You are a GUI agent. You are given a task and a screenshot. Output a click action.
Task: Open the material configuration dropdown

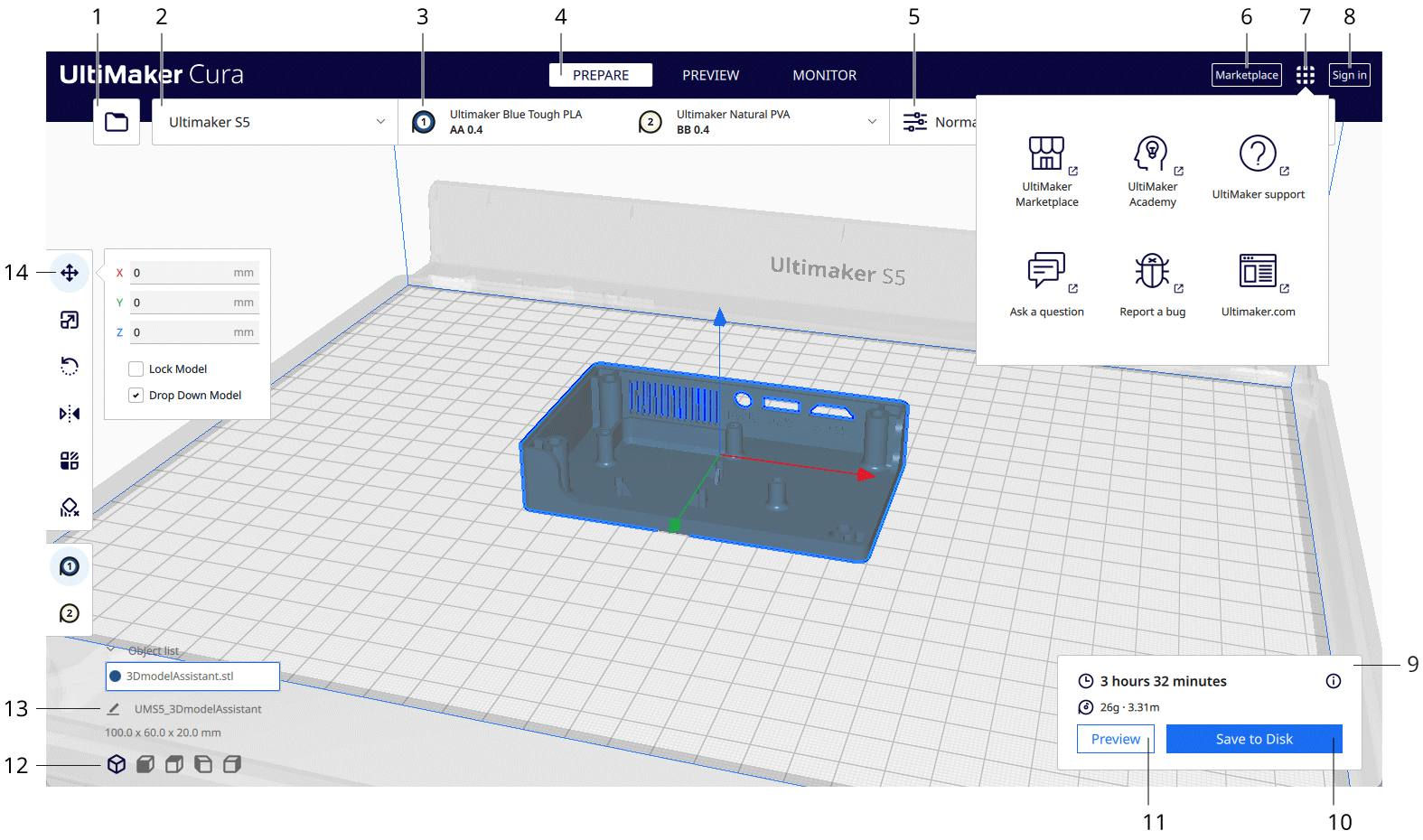871,122
